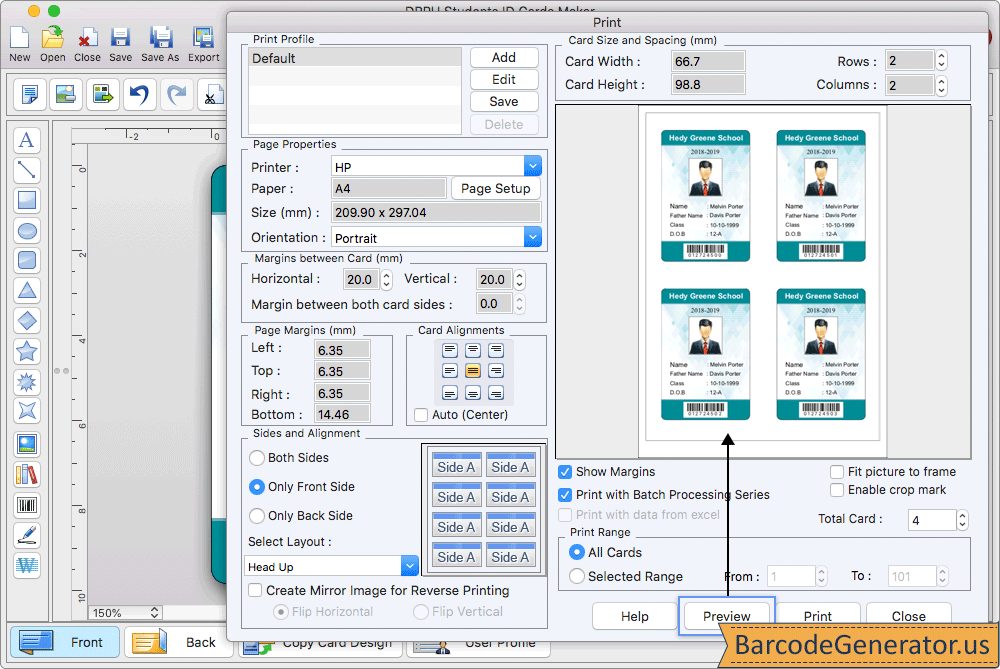Click the Rows stepper arrows

click(941, 61)
